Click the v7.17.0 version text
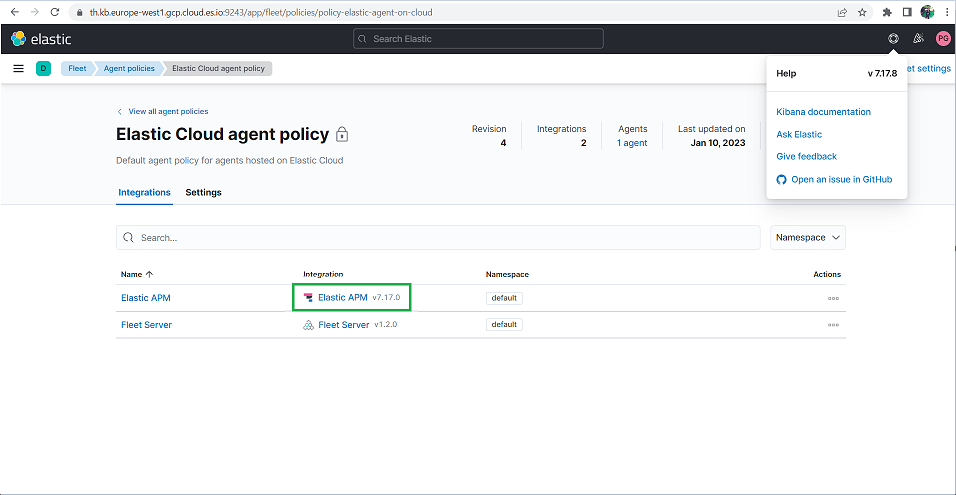Screen dimensions: 956x495 pos(386,298)
